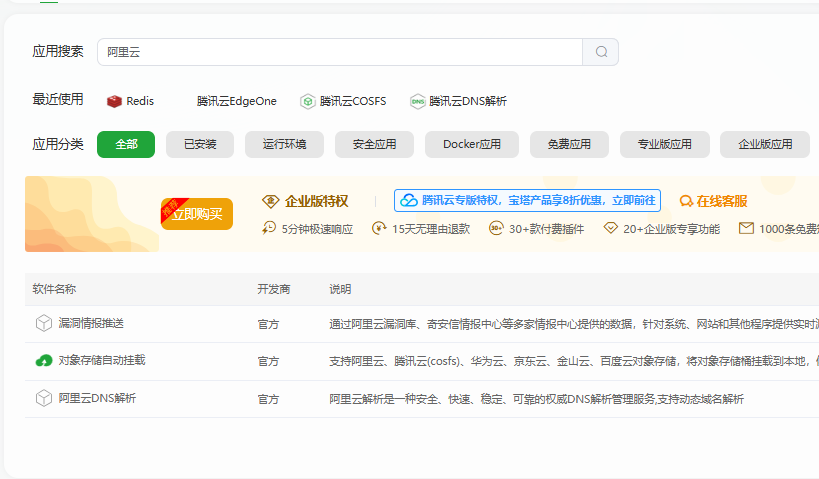Click the 30+款付费插件 badge icon
The height and width of the screenshot is (479, 819).
[496, 228]
